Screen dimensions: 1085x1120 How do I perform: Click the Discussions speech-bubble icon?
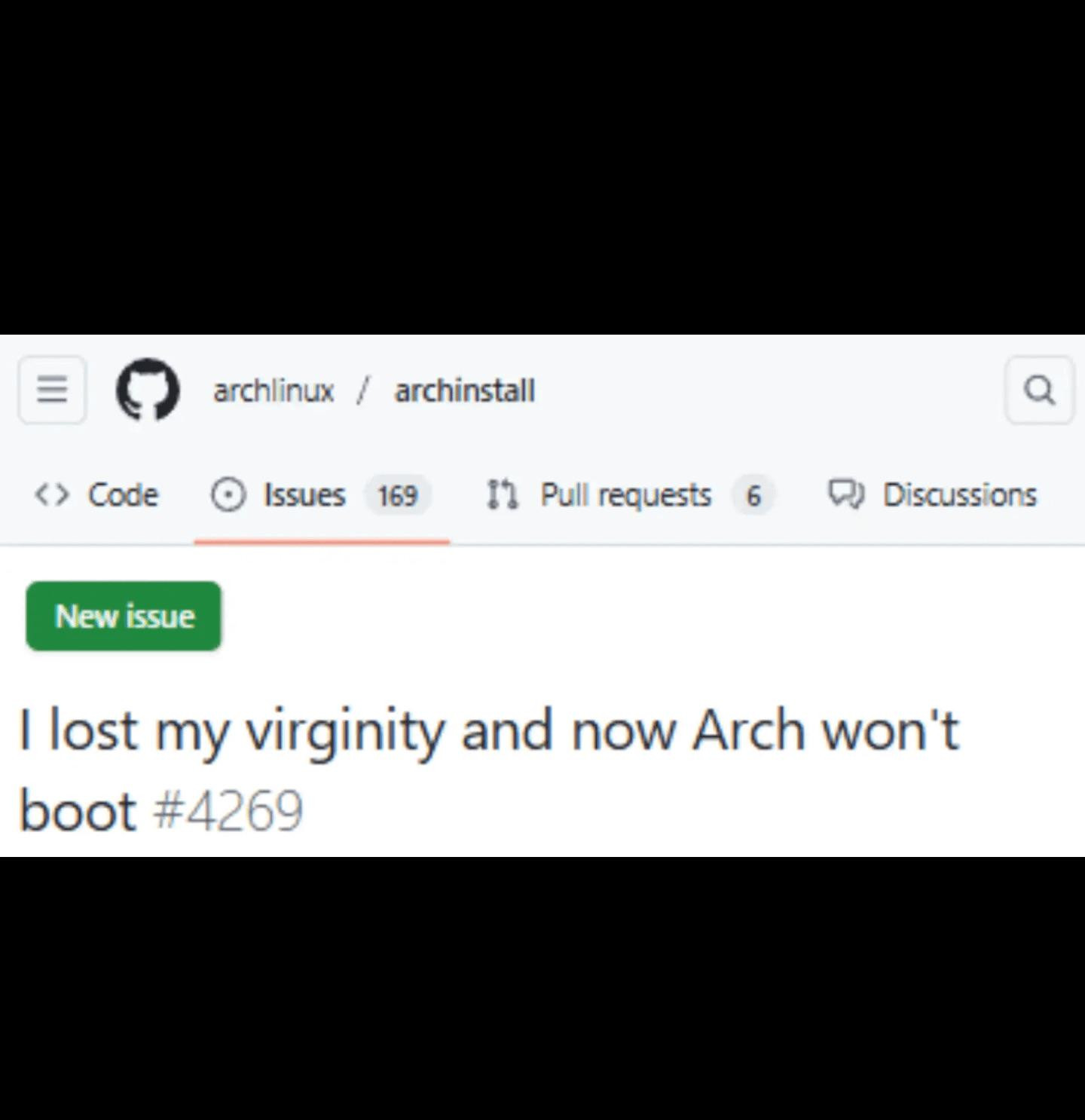coord(847,494)
